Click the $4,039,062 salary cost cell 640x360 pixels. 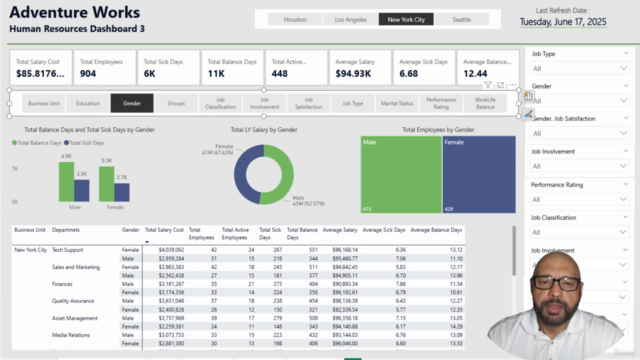(x=171, y=250)
